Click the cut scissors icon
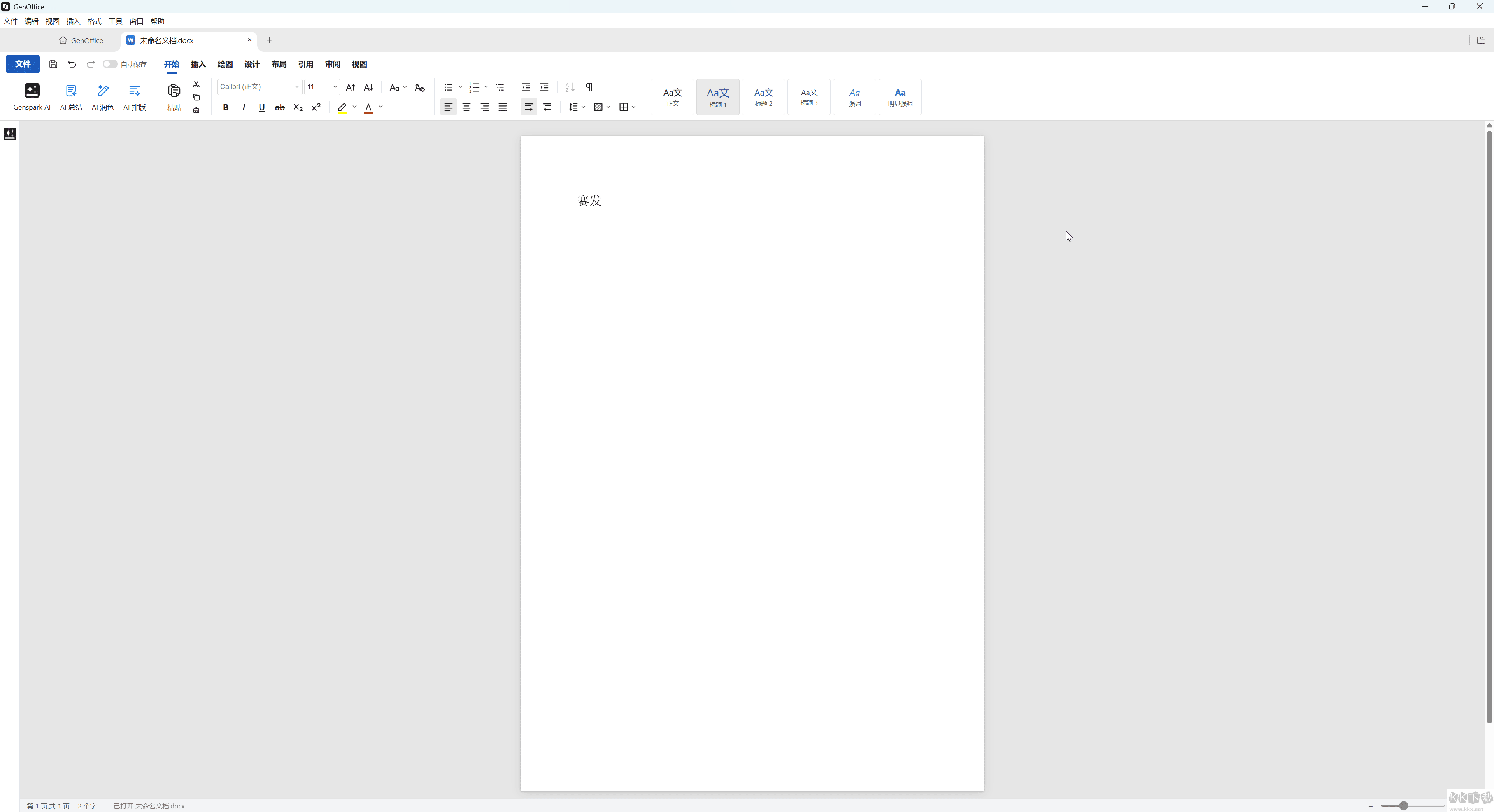1494x812 pixels. 196,84
